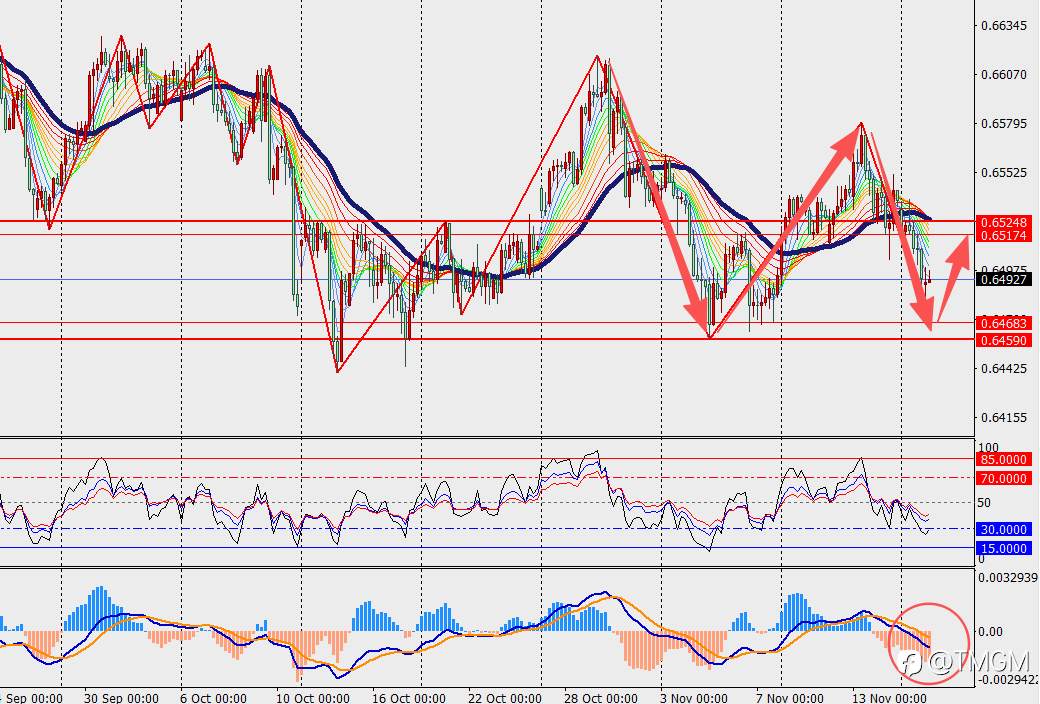The width and height of the screenshot is (1040, 704).
Task: Select the 0.00 MACD zero label
Action: click(x=990, y=632)
